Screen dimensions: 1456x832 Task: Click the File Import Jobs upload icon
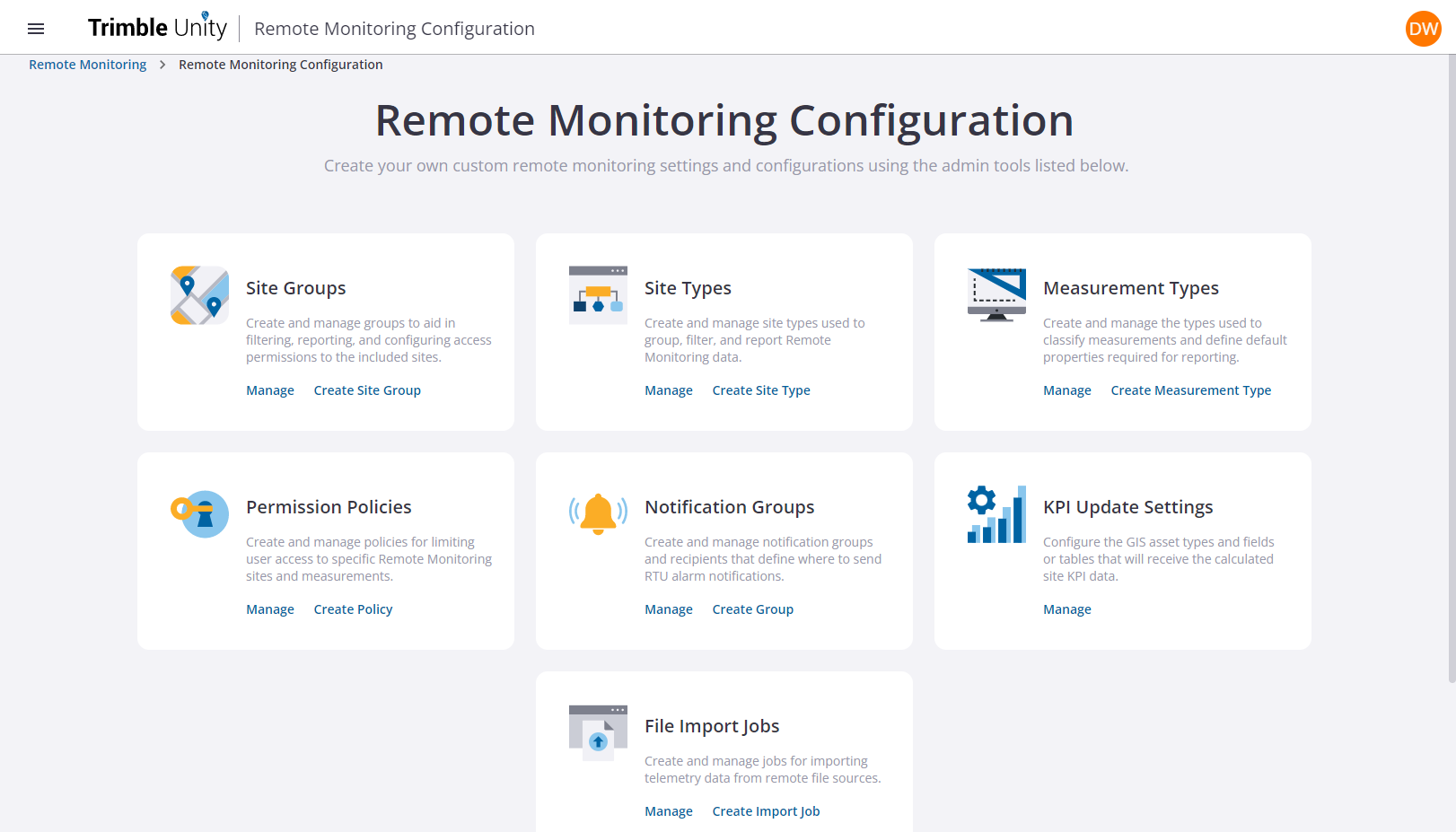click(x=598, y=733)
